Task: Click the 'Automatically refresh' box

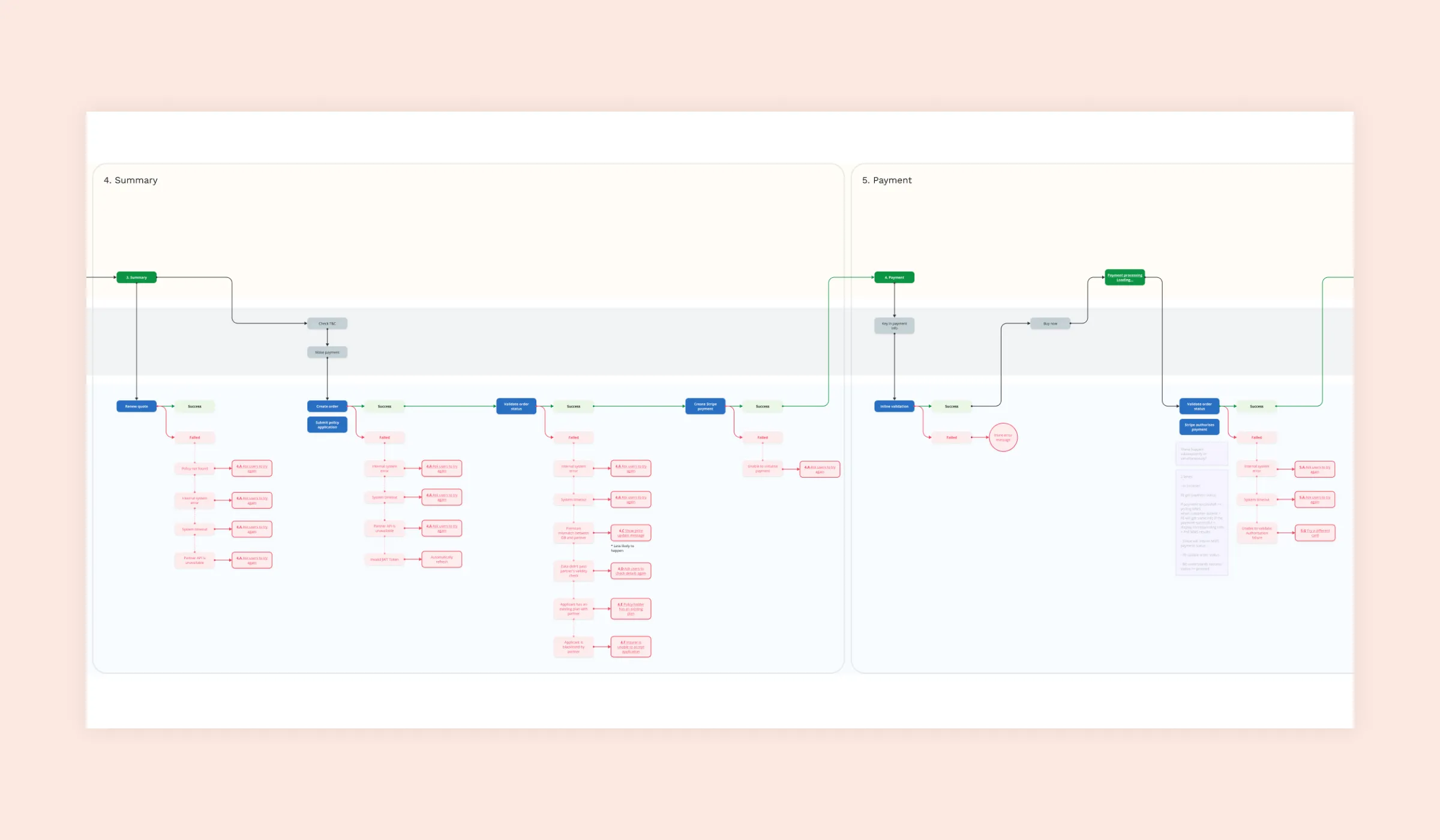Action: (442, 559)
